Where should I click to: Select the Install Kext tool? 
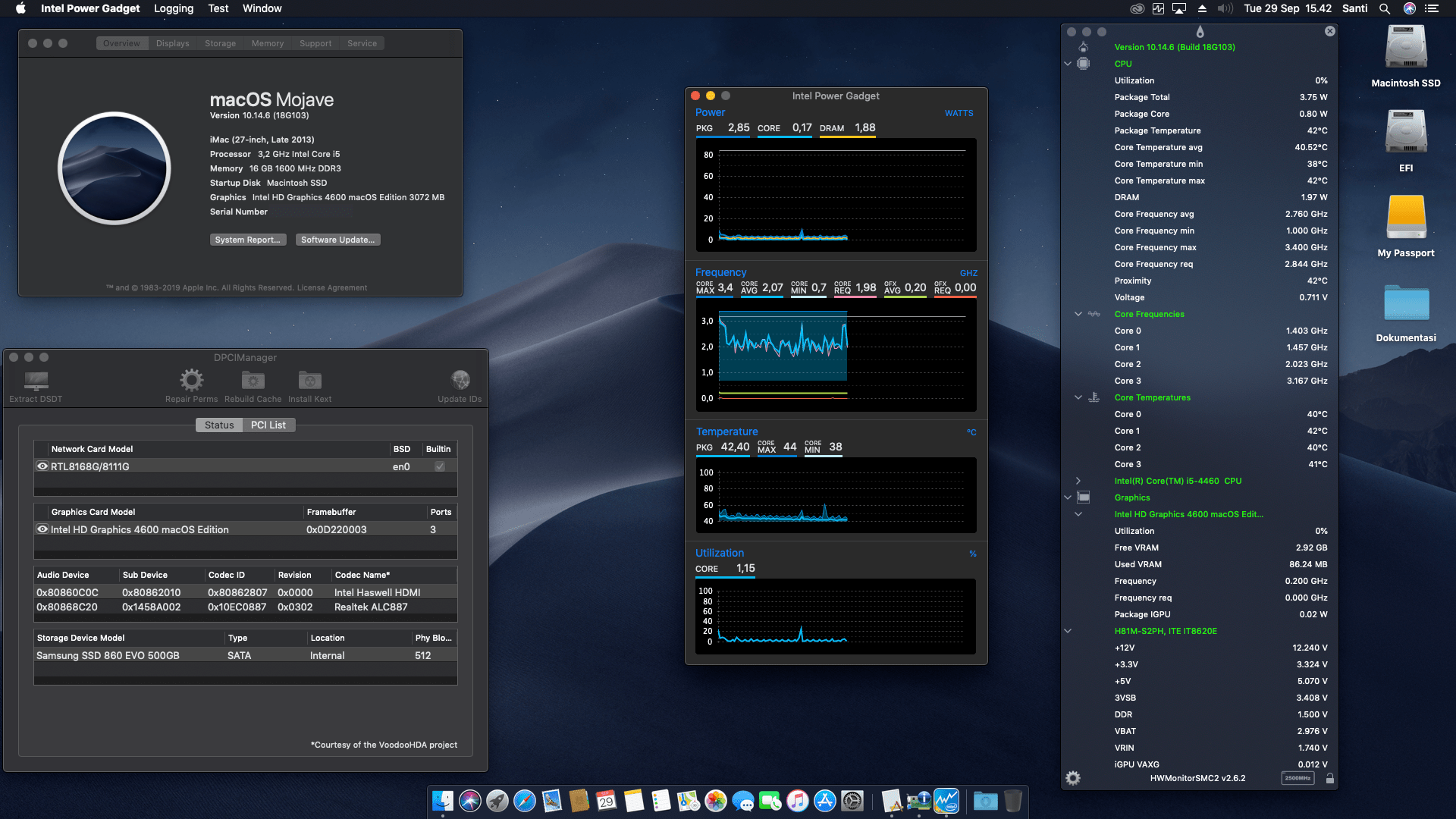point(309,379)
